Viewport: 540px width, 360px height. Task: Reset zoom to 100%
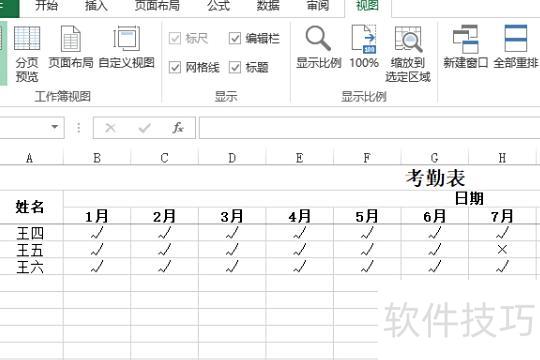(x=364, y=48)
